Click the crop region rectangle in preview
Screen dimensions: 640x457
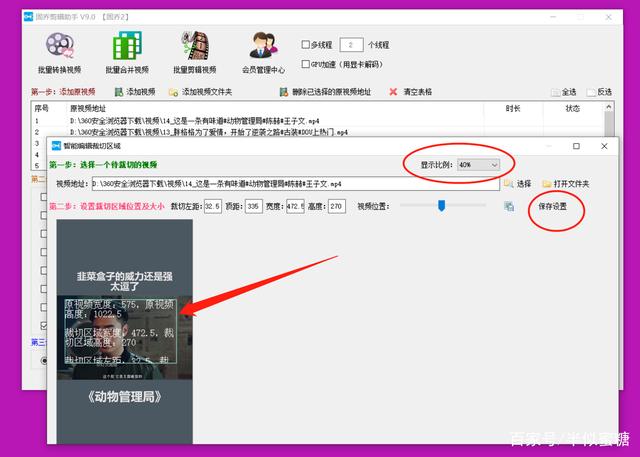pos(120,331)
